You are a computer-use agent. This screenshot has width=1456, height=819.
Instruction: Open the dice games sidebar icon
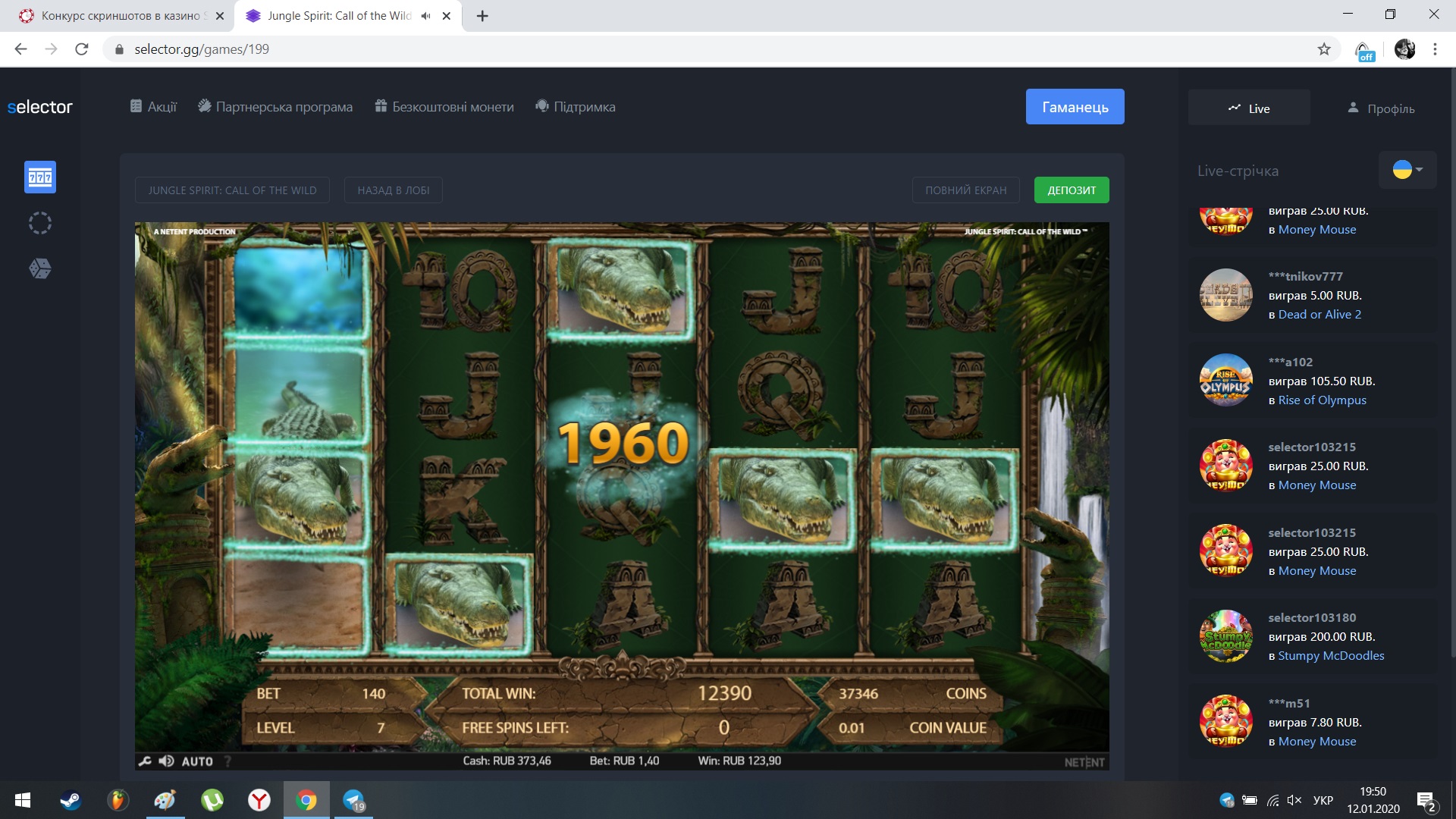(40, 268)
